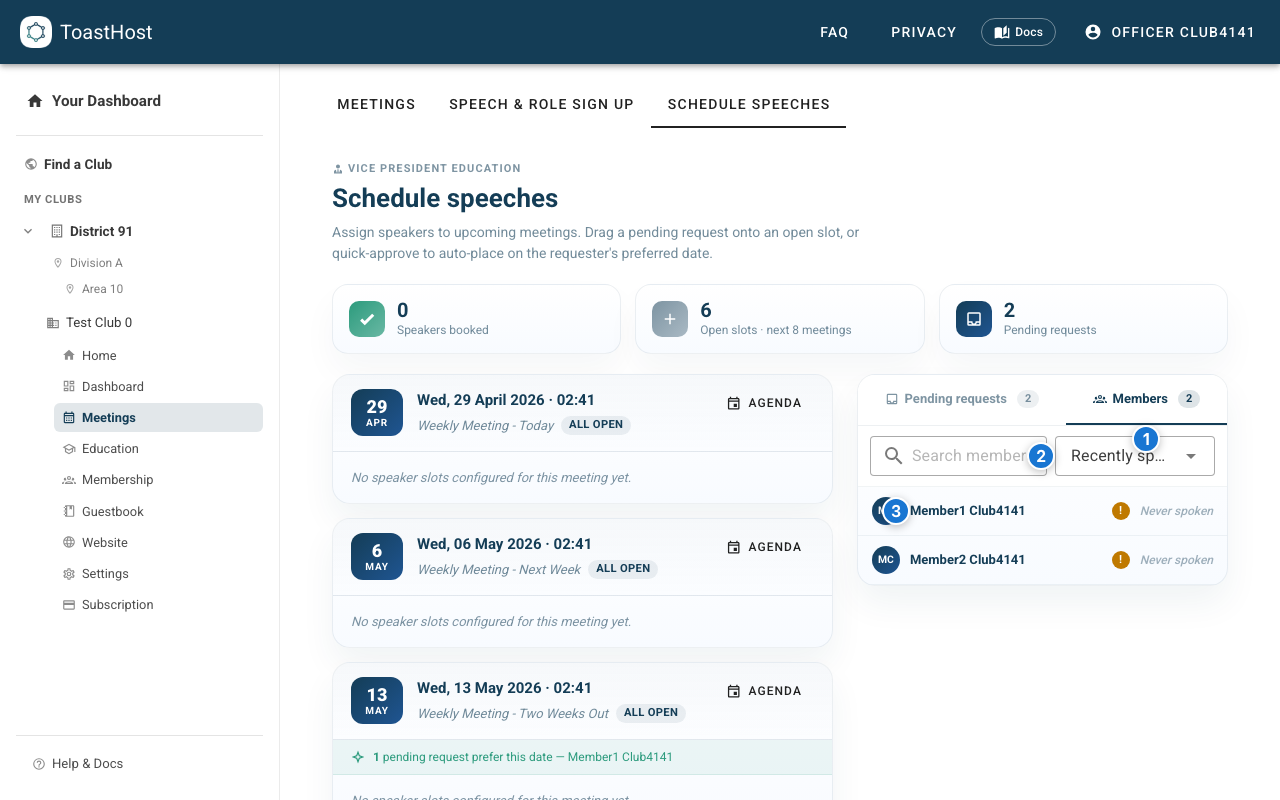Toggle the ALL OPEN chip on April 29 meeting
Image resolution: width=1280 pixels, height=800 pixels.
[595, 424]
